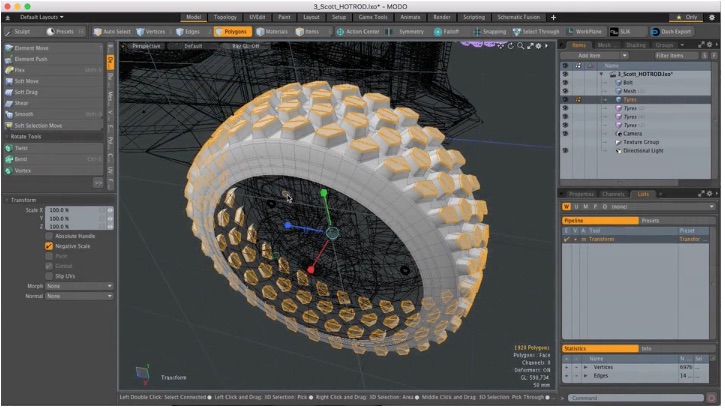Toggle visibility of Directional Light
725x408 pixels.
coord(565,151)
